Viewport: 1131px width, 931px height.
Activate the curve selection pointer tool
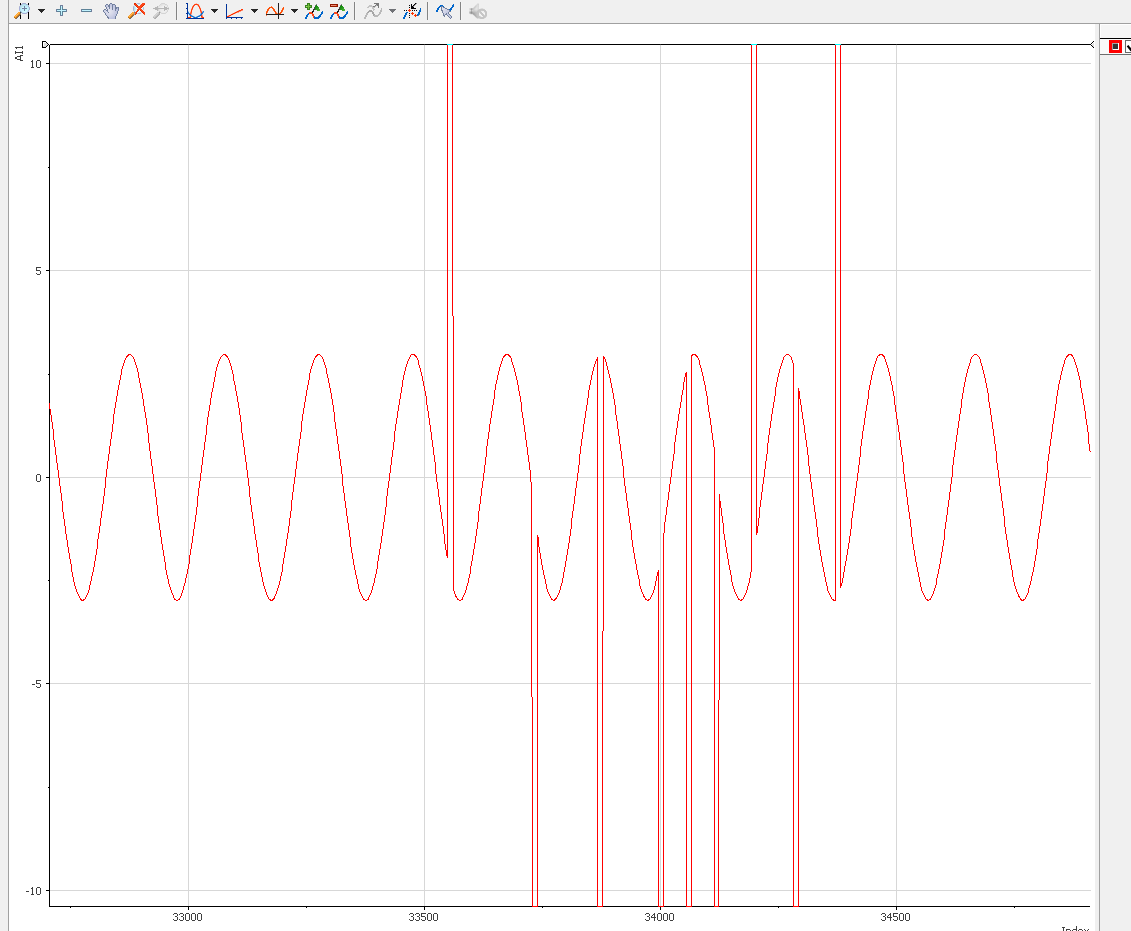(x=444, y=11)
